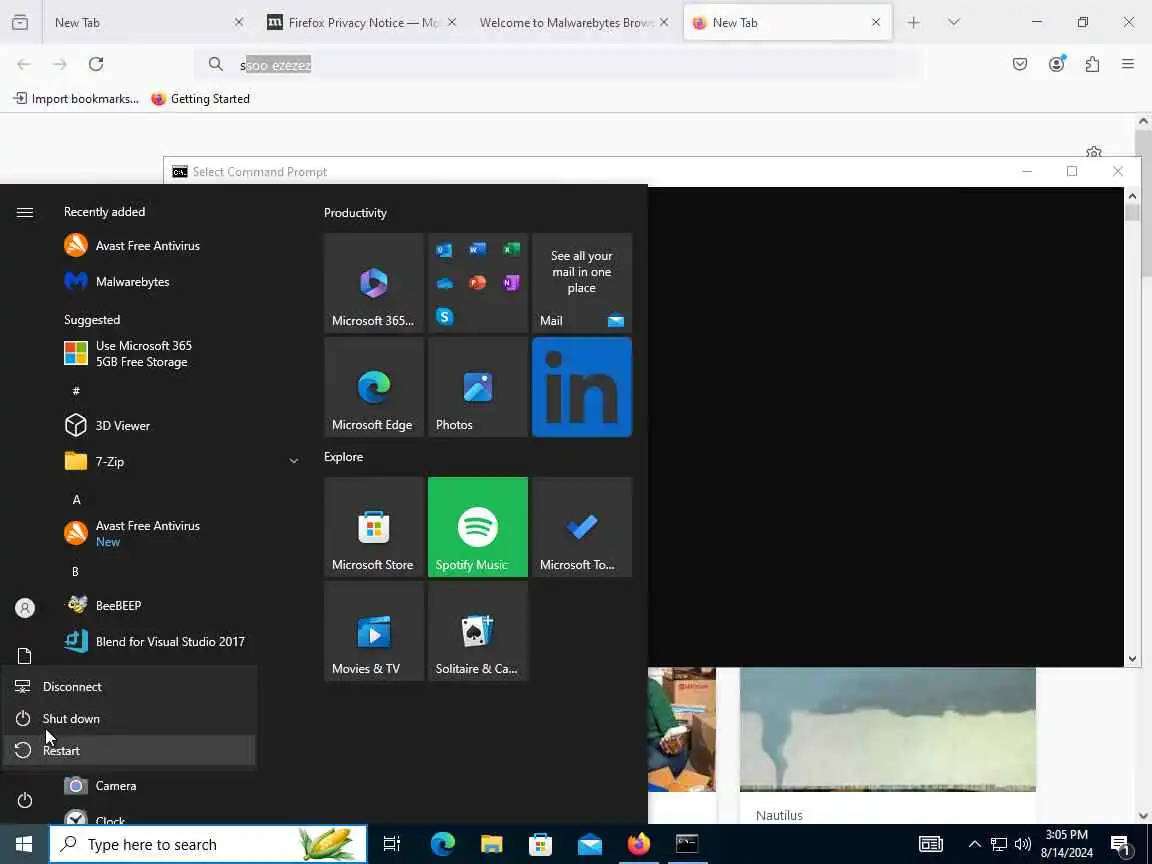This screenshot has height=864, width=1152.
Task: Open a new Firefox tab with plus
Action: pos(913,23)
